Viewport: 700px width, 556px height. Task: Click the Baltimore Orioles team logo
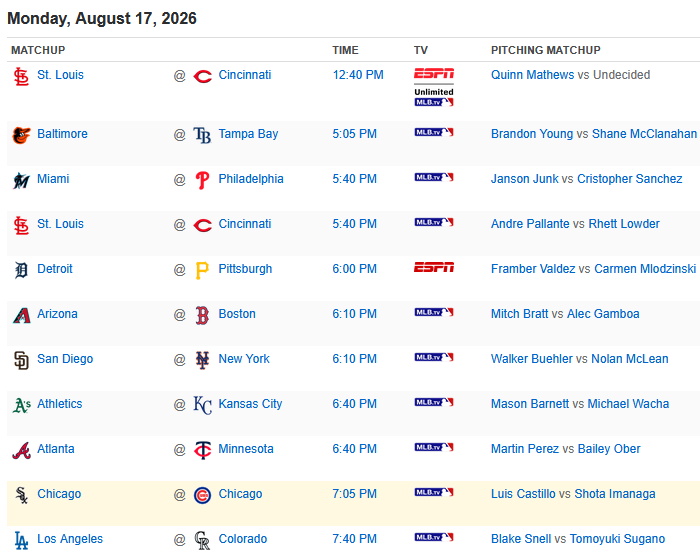(21, 135)
